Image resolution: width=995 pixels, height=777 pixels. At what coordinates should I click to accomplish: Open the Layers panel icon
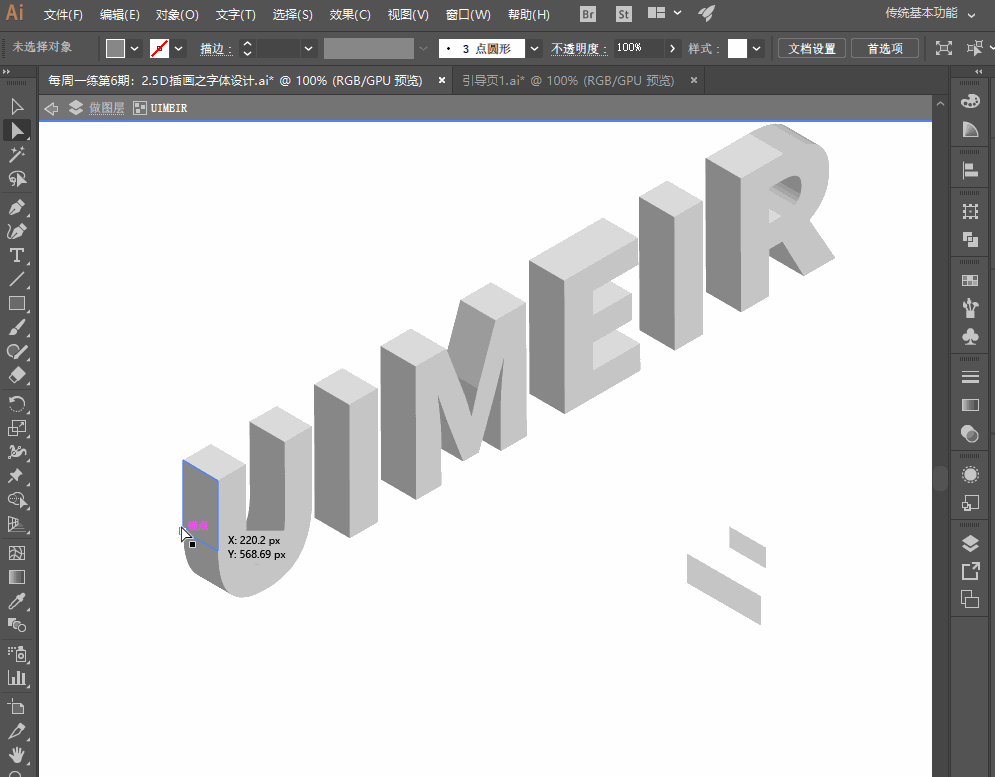(970, 543)
